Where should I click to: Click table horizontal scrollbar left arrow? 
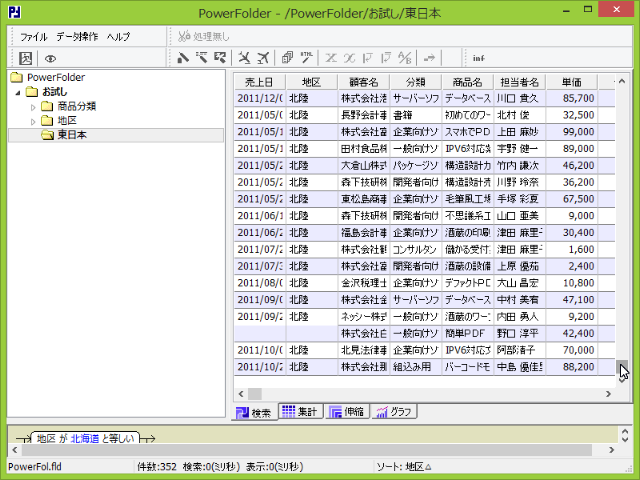pos(241,394)
